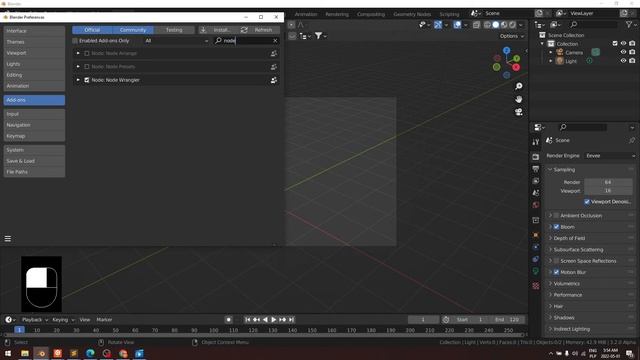The height and width of the screenshot is (360, 640).
Task: Switch to the Animation workspace tab
Action: pos(306,14)
